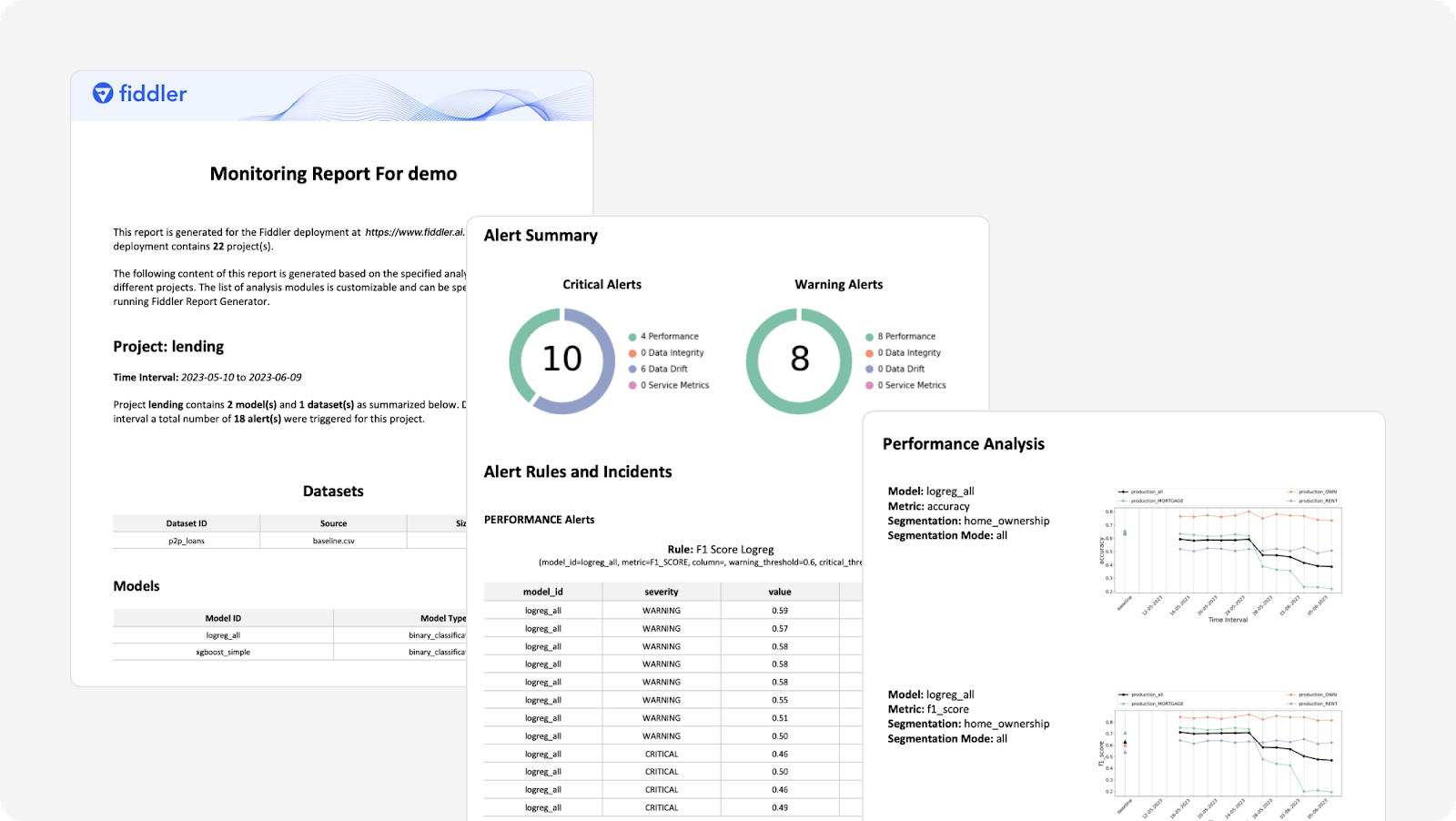Select the Critical Alerts donut chart
This screenshot has height=821, width=1456.
(562, 360)
